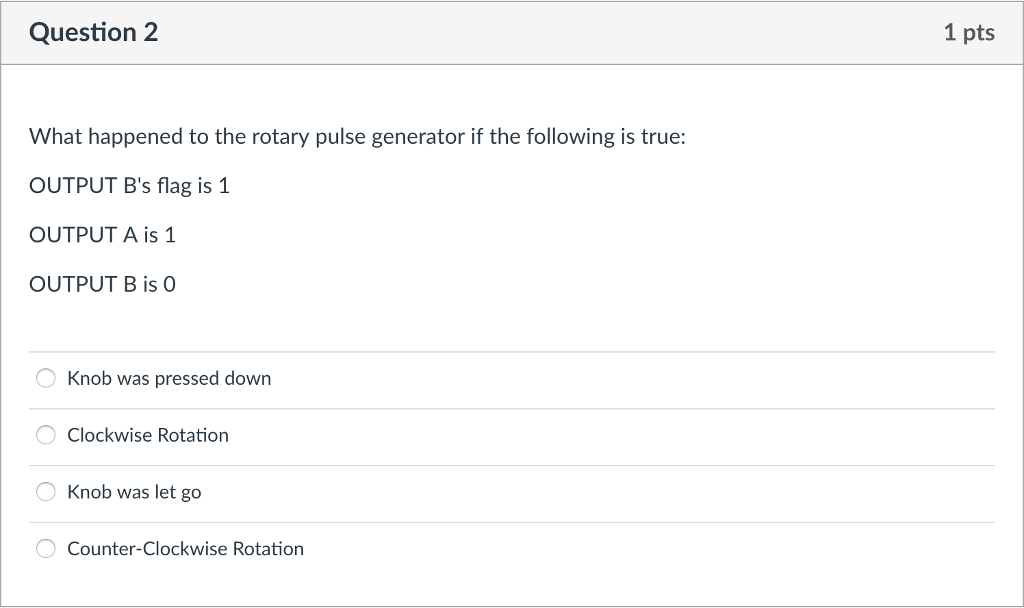The image size is (1024, 608).
Task: Click the question prompt text about rotary pulse generator
Action: click(356, 136)
